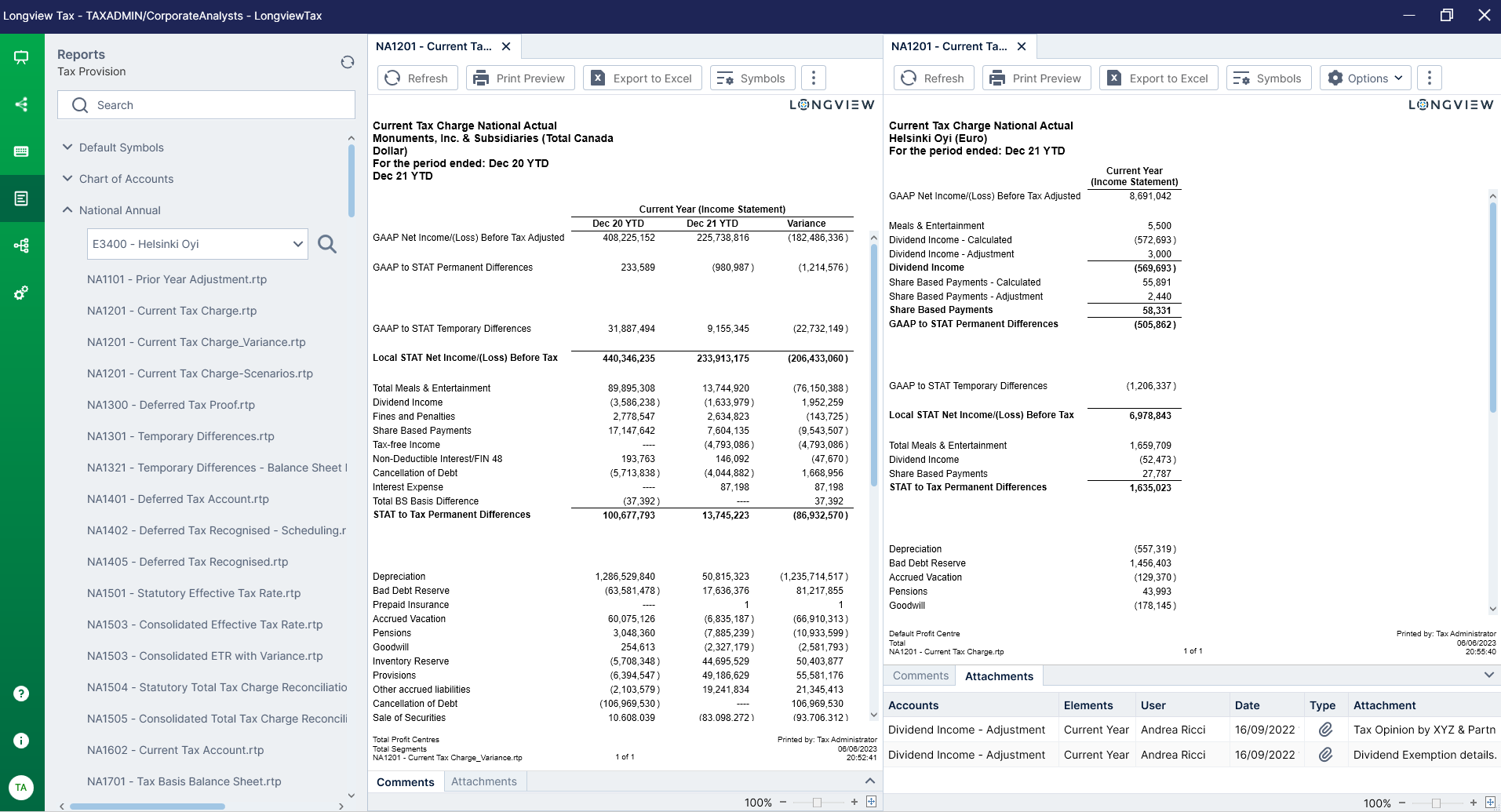Open the hierarchy tree icon in sidebar
The image size is (1501, 812).
pos(21,246)
